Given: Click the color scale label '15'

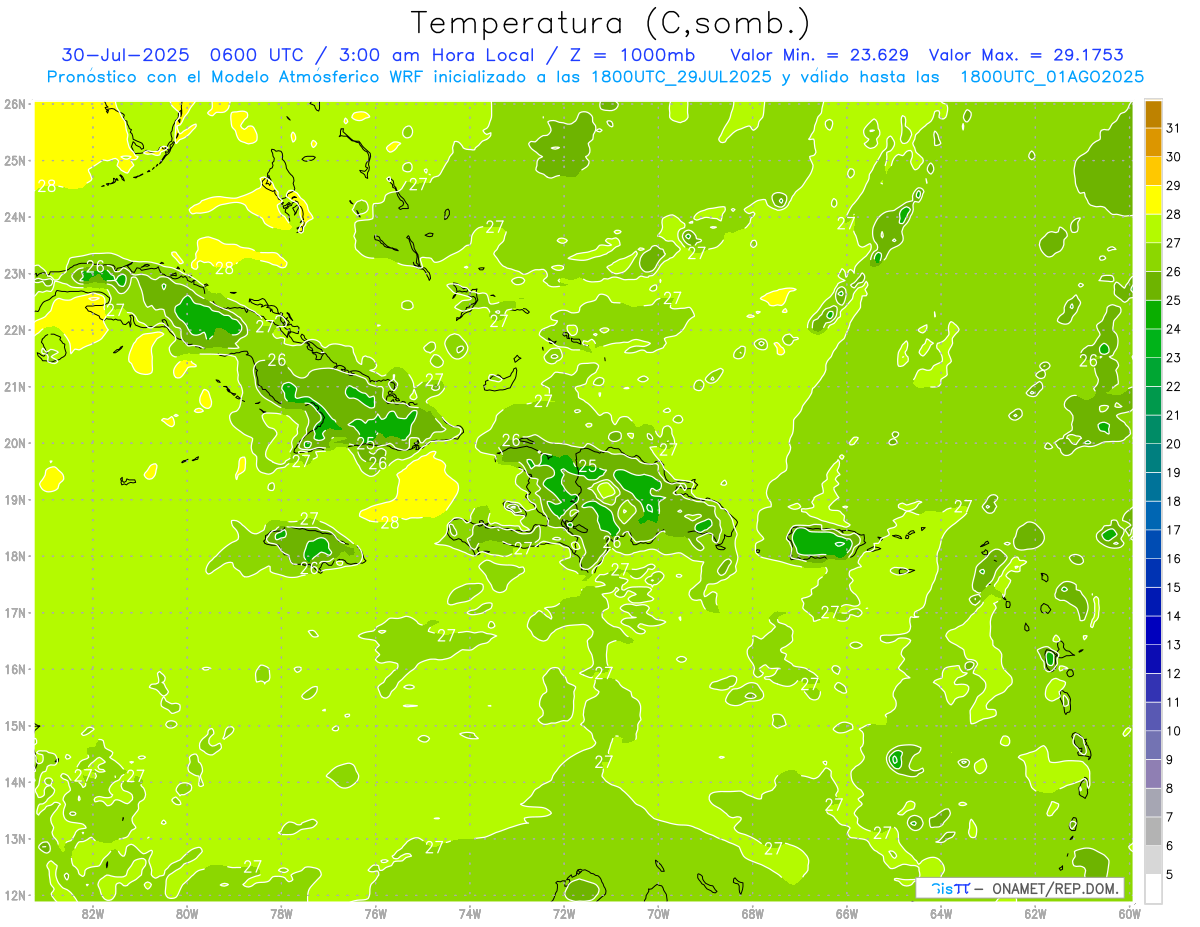Looking at the screenshot, I should click(x=1173, y=588).
